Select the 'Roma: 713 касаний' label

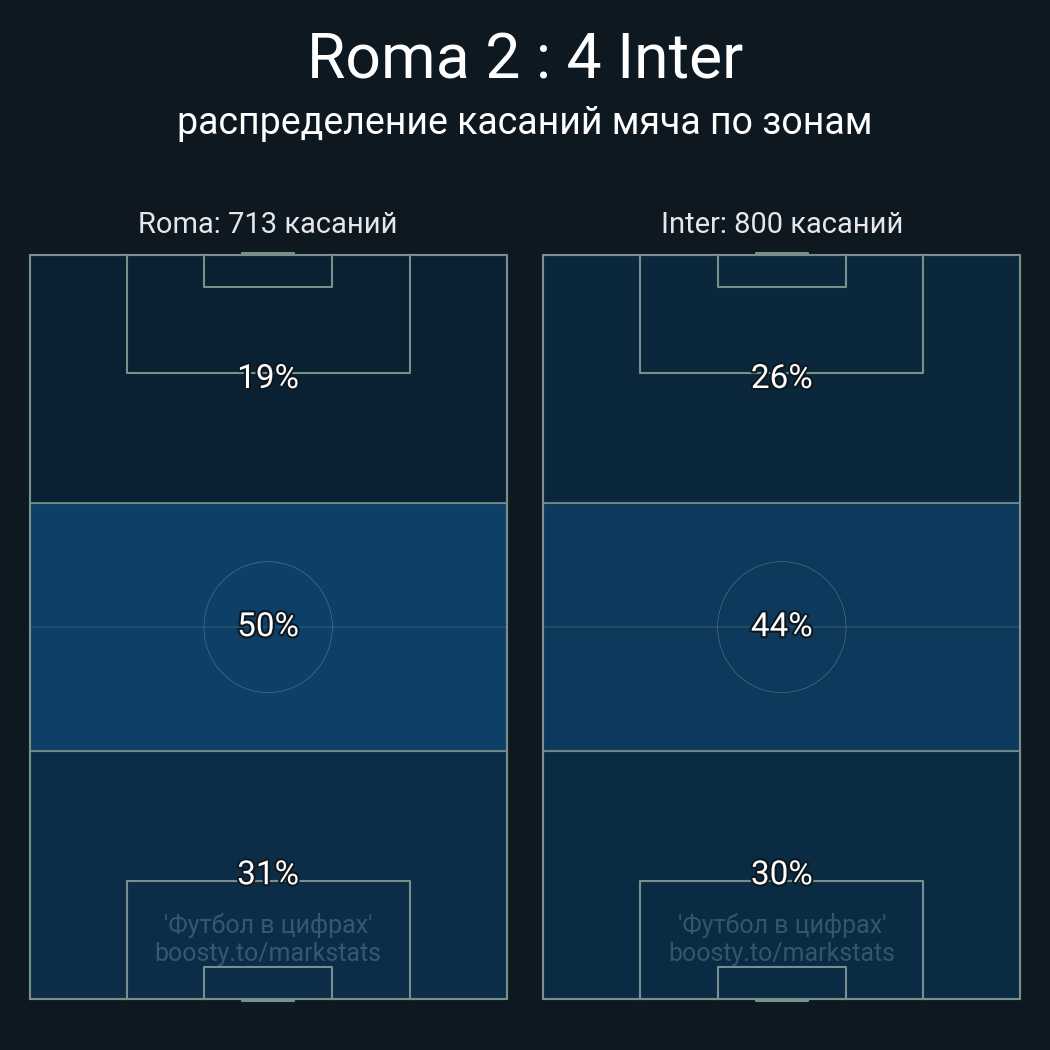[267, 223]
